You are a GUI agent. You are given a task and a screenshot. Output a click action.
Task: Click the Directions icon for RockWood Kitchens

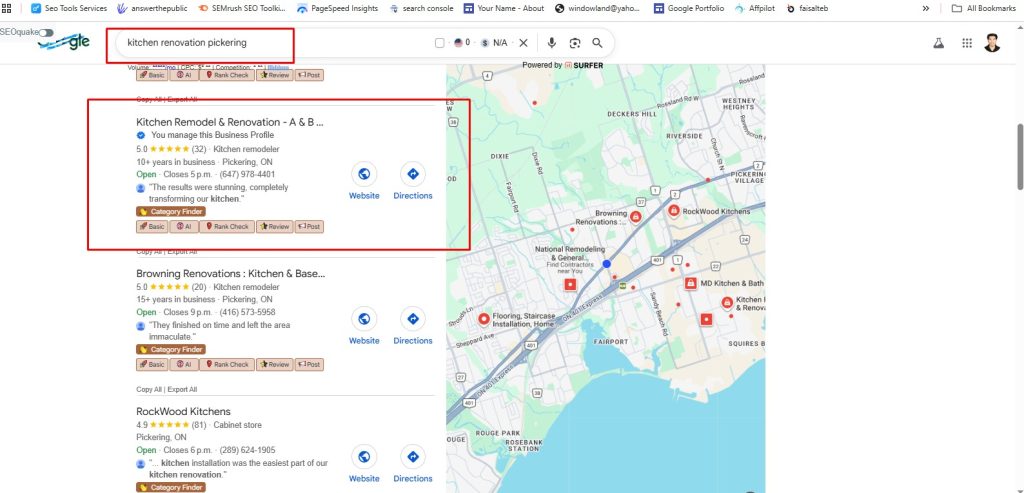pos(413,456)
